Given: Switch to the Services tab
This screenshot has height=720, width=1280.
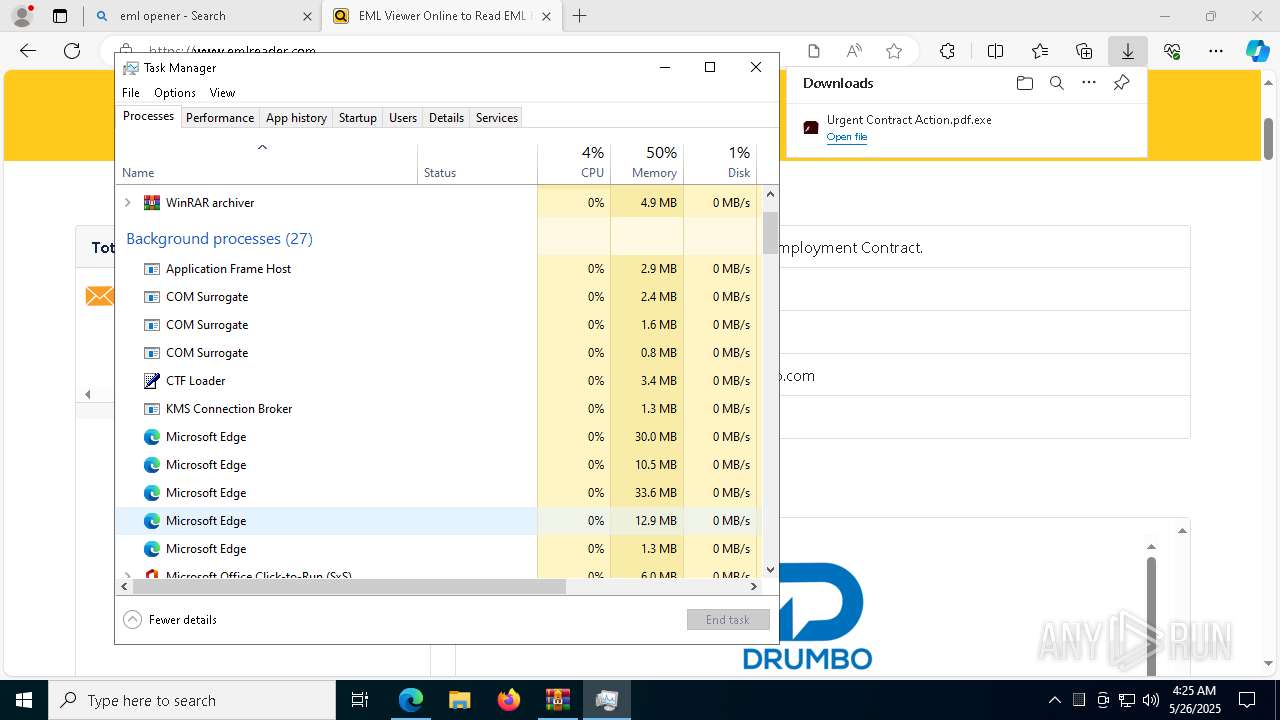Looking at the screenshot, I should pyautogui.click(x=497, y=117).
